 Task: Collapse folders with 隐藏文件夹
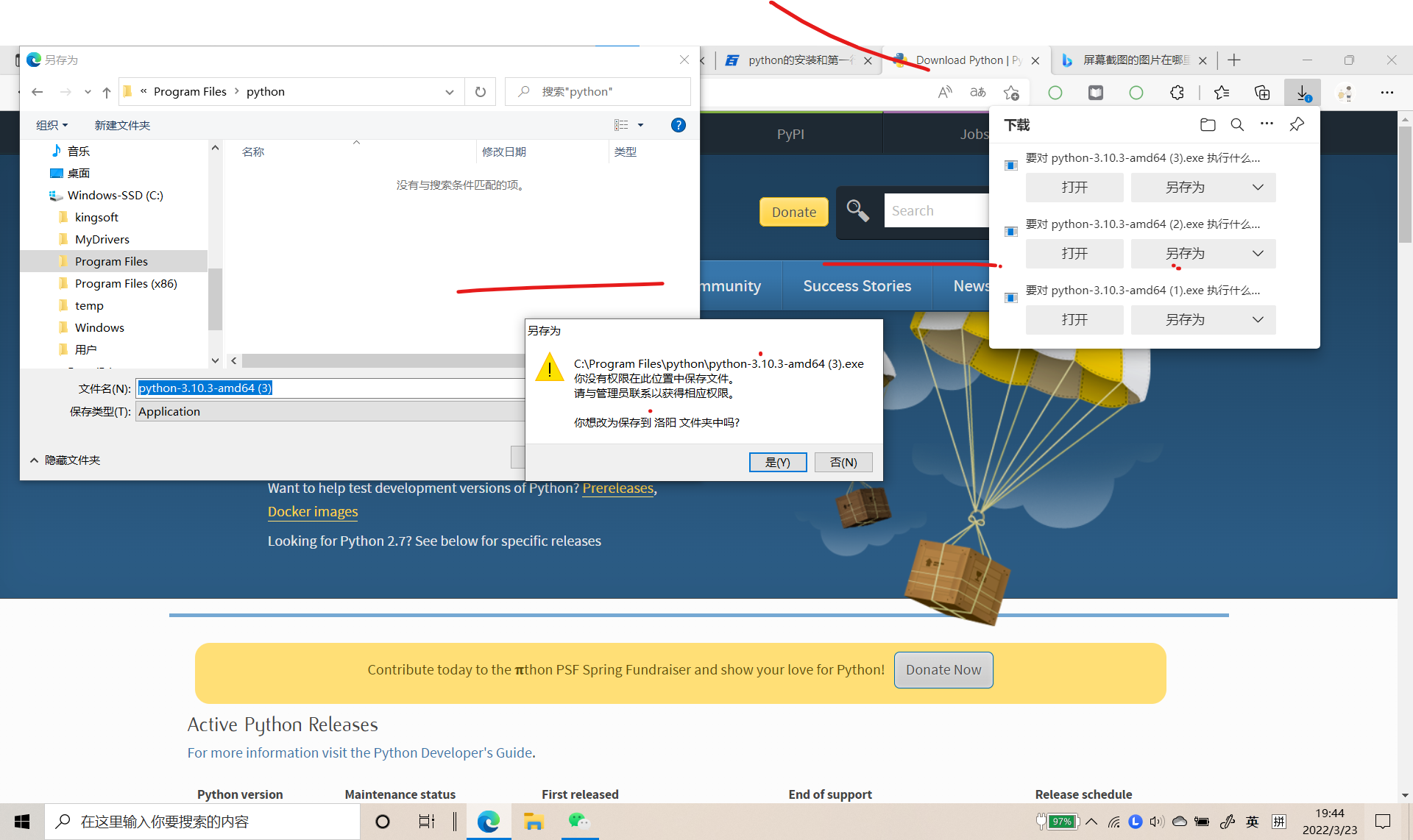pos(65,460)
